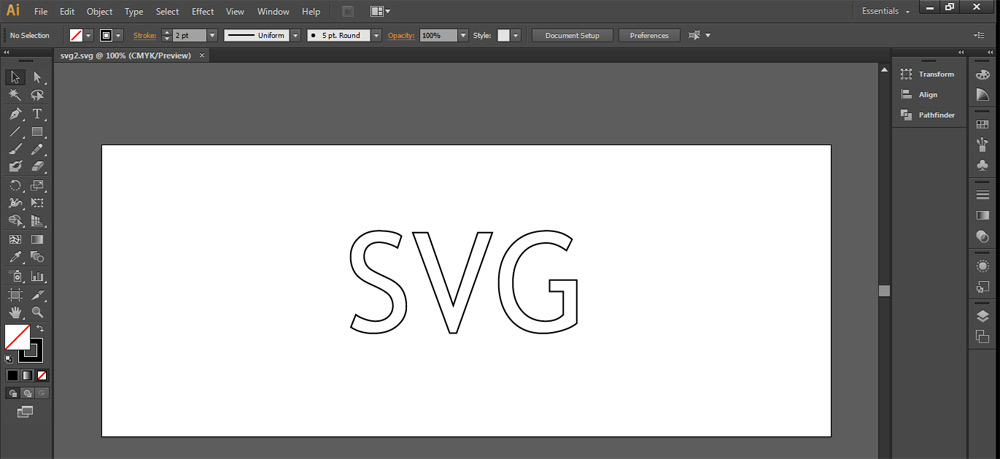Select the Scale tool
This screenshot has width=1000, height=459.
pos(37,186)
